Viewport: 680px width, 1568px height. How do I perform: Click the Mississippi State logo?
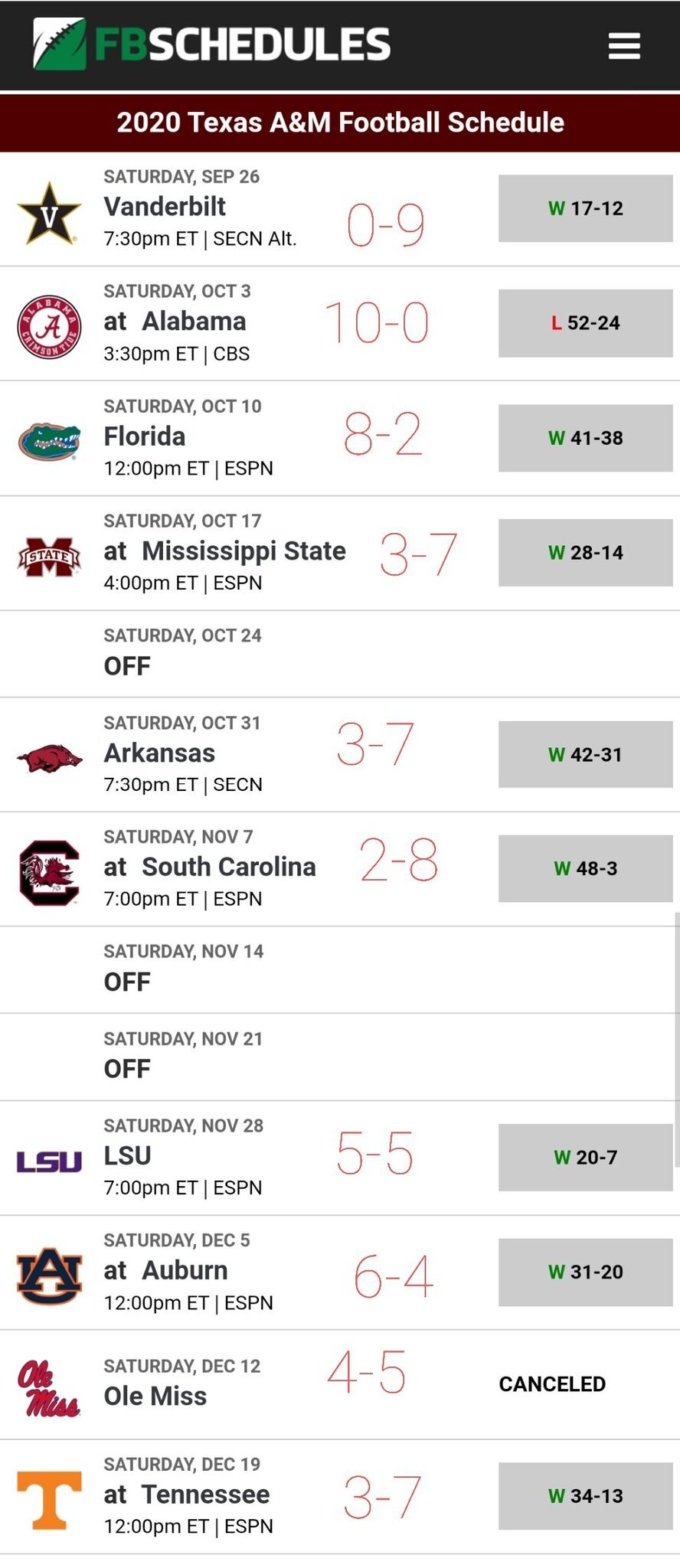point(49,556)
